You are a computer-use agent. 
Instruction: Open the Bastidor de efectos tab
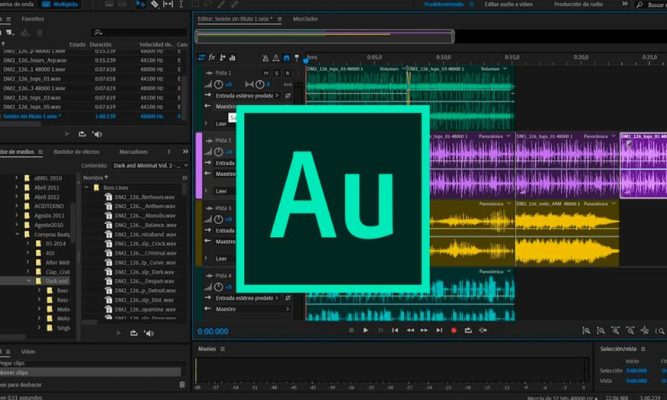pyautogui.click(x=78, y=151)
